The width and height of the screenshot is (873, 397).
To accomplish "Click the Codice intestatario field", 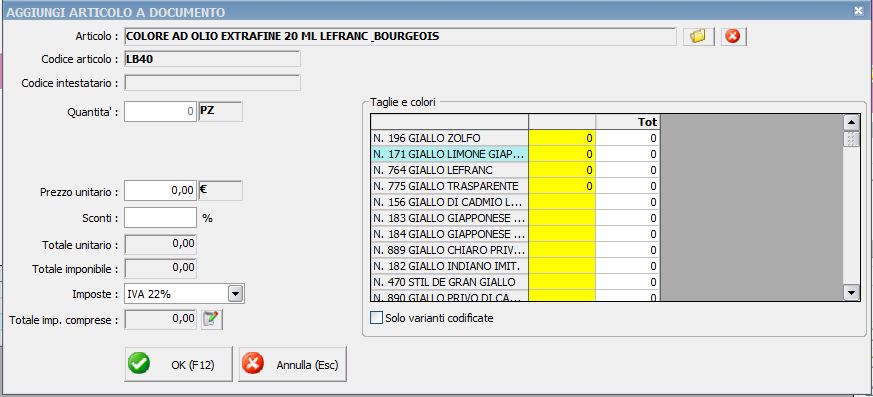I will point(212,83).
